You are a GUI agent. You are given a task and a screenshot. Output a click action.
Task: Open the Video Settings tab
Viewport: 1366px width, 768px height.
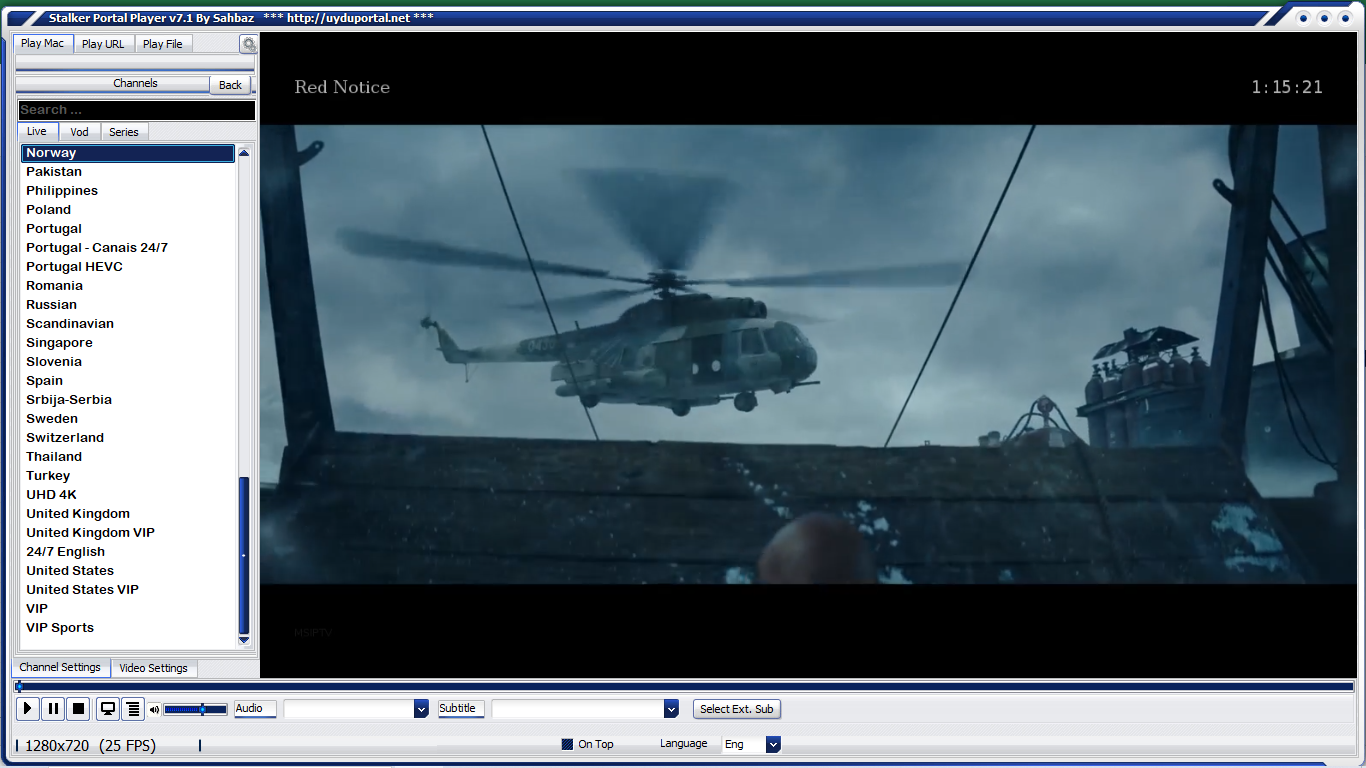[153, 668]
